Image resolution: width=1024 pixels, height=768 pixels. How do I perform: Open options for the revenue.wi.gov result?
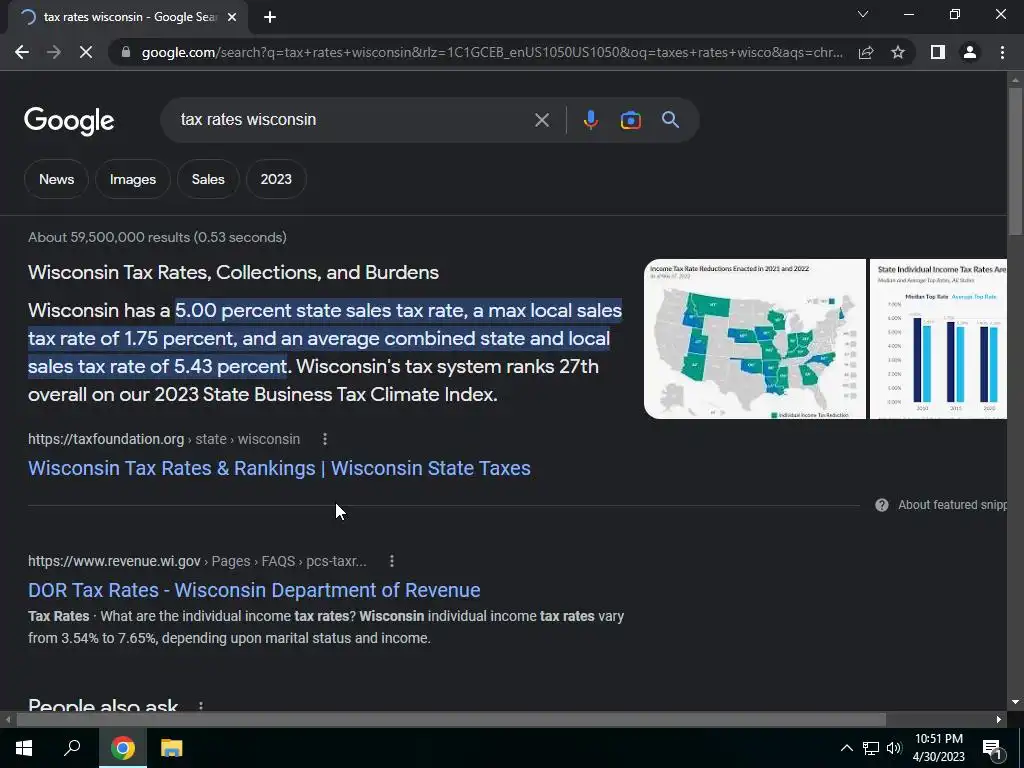391,561
